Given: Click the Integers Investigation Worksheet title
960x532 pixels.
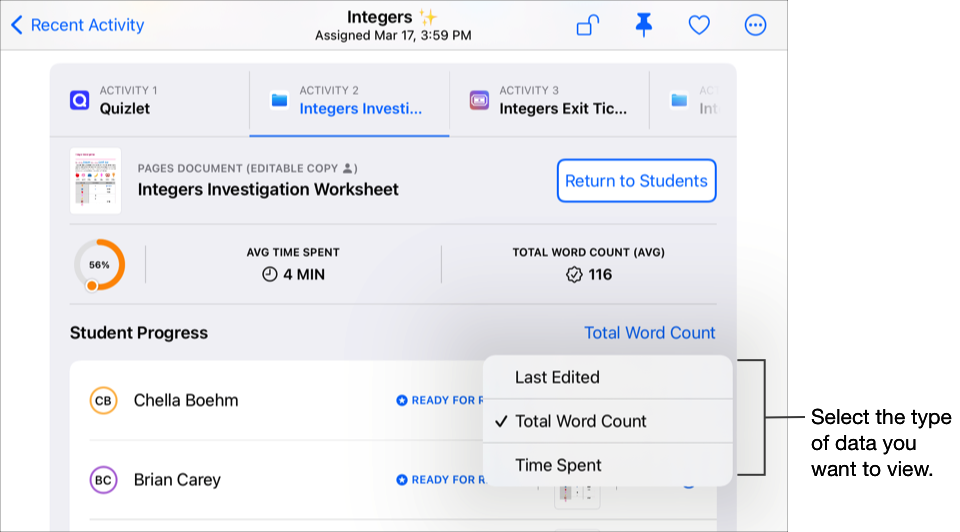Looking at the screenshot, I should [x=268, y=189].
